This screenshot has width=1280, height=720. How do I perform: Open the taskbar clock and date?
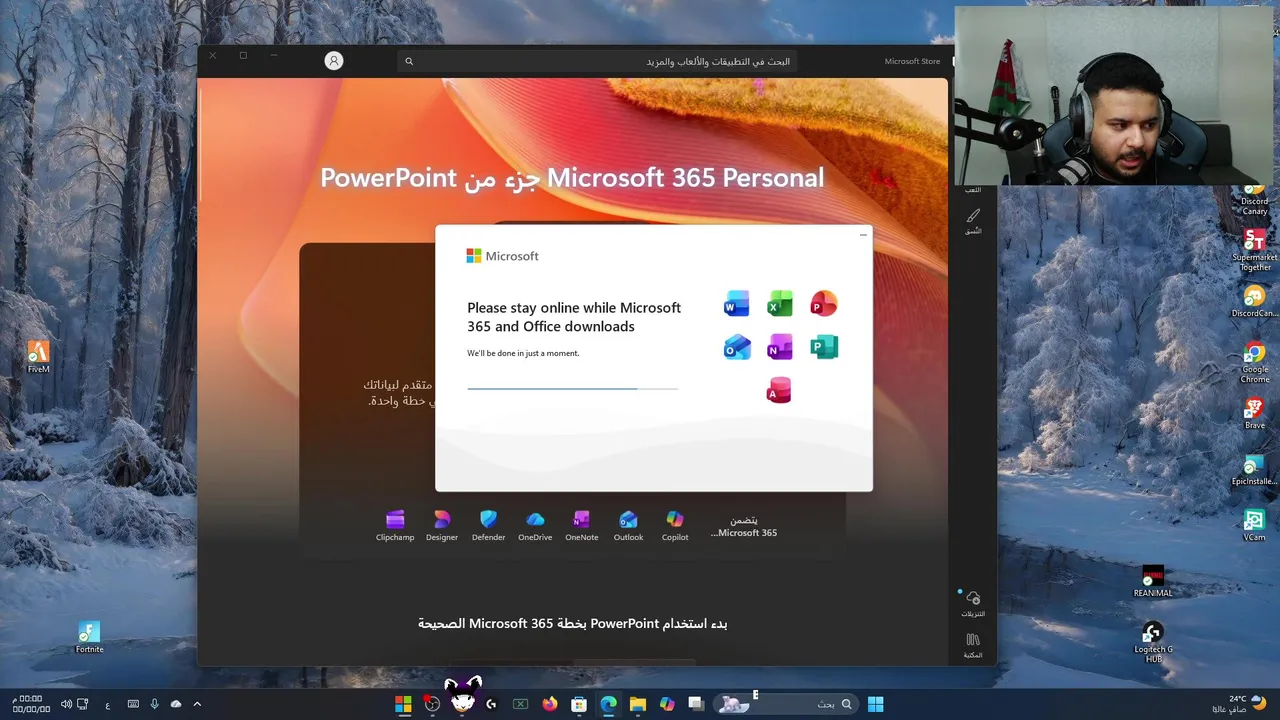point(30,704)
